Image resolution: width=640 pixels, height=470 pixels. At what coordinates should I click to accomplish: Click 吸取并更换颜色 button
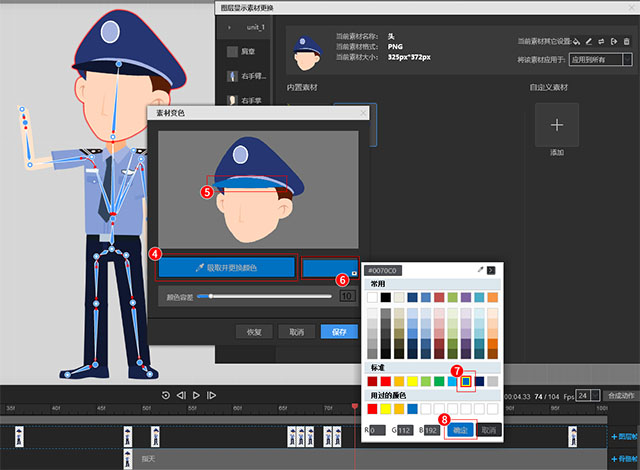point(226,268)
